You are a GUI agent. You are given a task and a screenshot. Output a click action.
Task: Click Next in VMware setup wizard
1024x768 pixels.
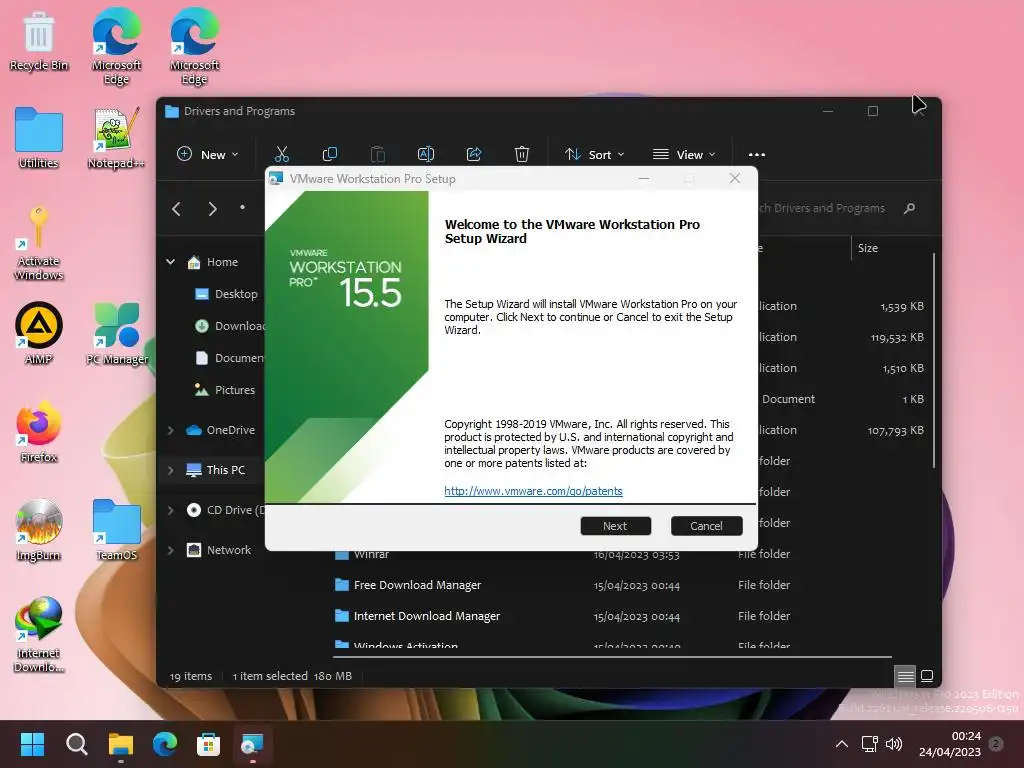pyautogui.click(x=615, y=526)
